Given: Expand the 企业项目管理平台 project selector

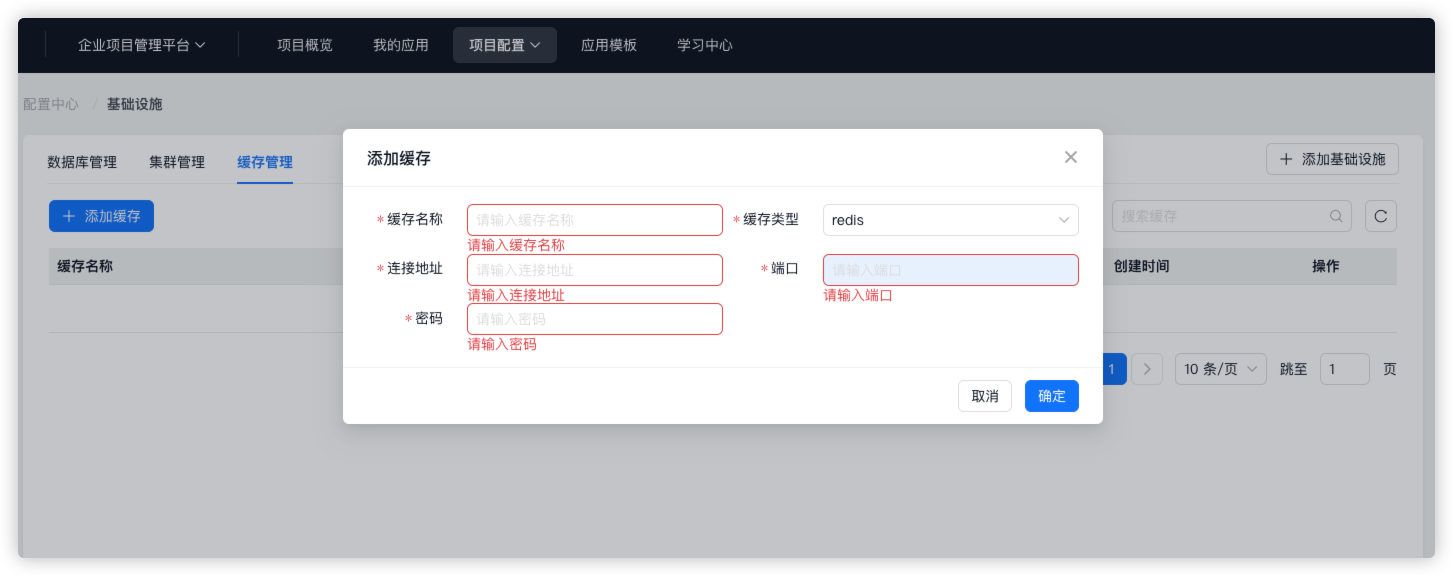Looking at the screenshot, I should tap(141, 45).
